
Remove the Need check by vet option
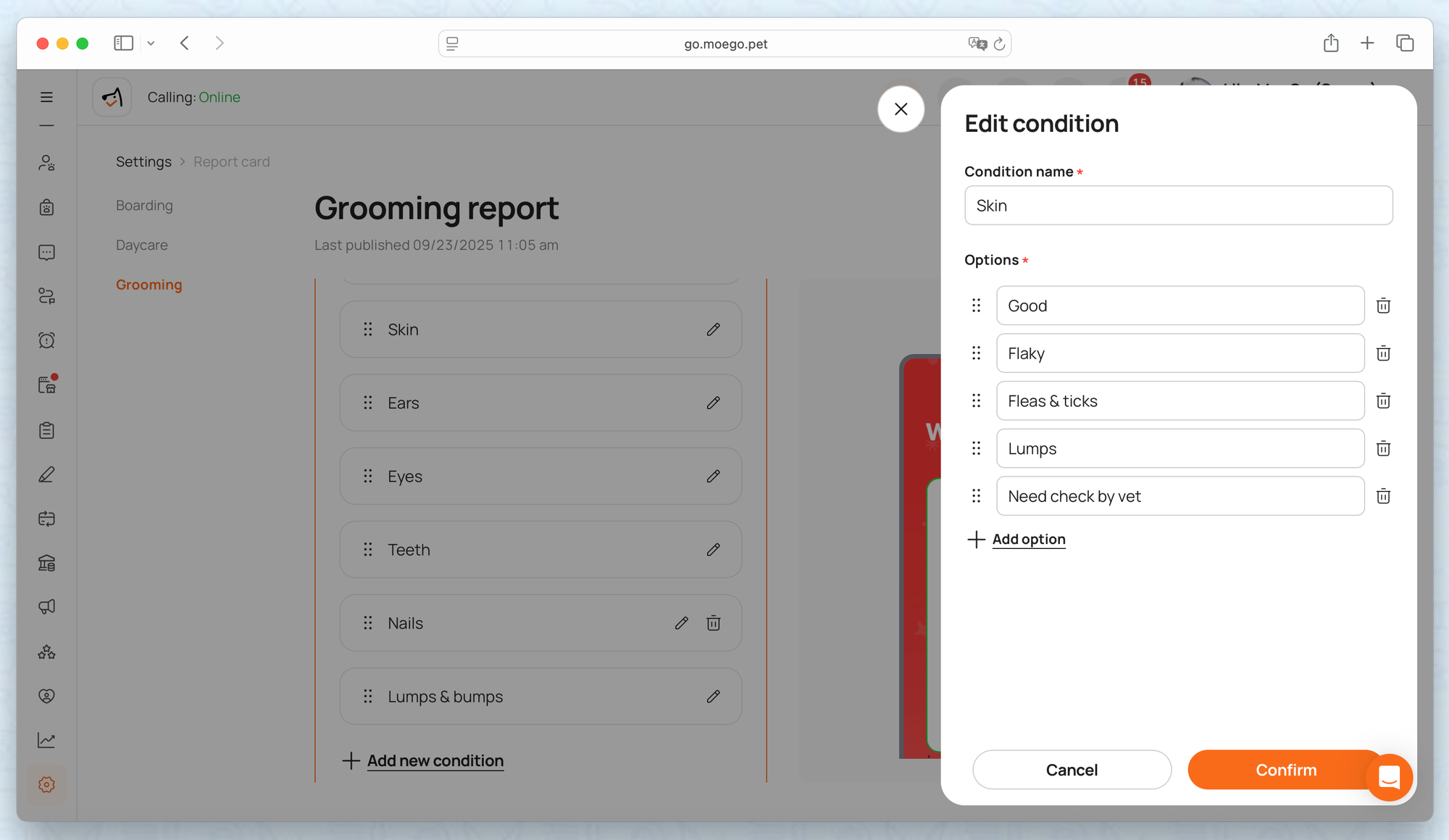pyautogui.click(x=1383, y=496)
